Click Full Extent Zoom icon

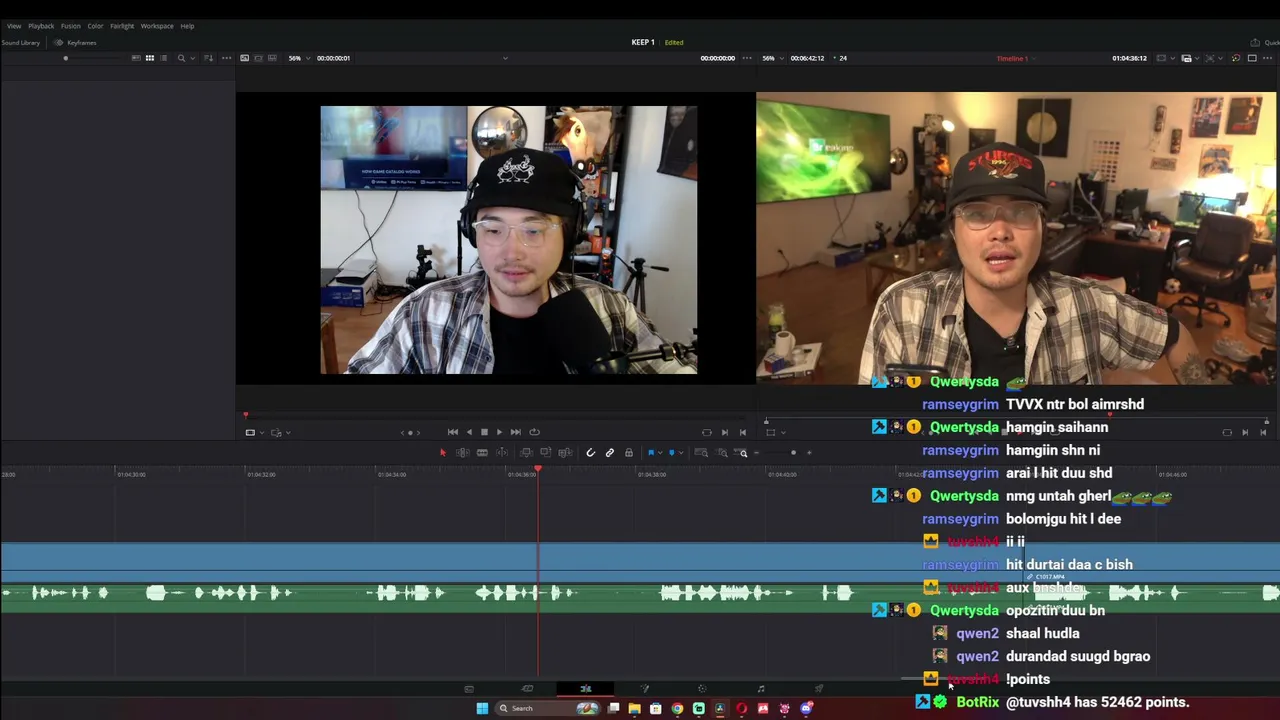pyautogui.click(x=701, y=453)
